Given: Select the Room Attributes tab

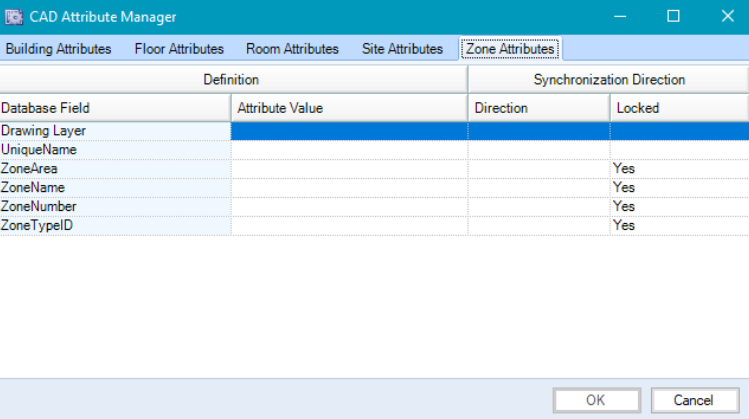Looking at the screenshot, I should click(293, 49).
